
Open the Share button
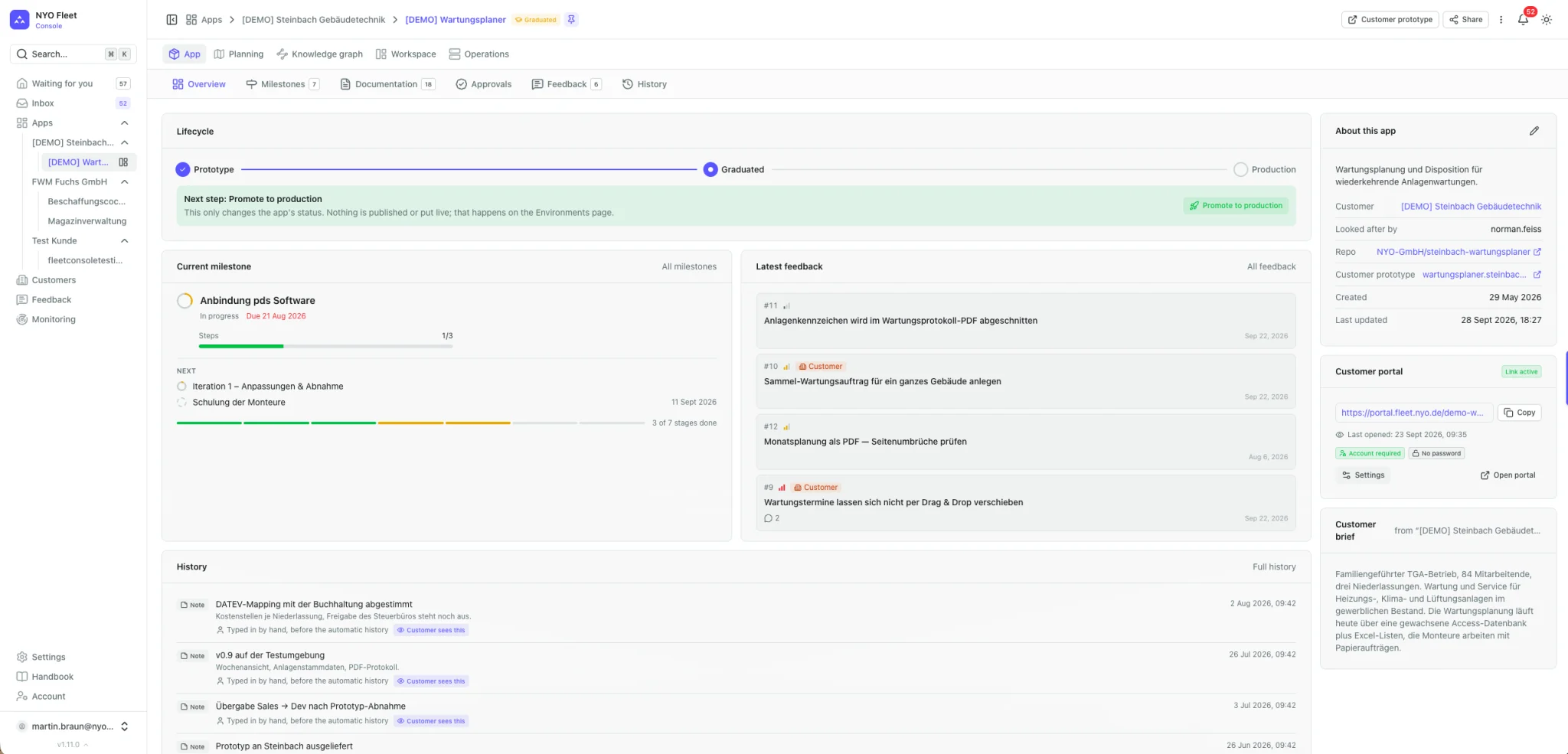1465,20
